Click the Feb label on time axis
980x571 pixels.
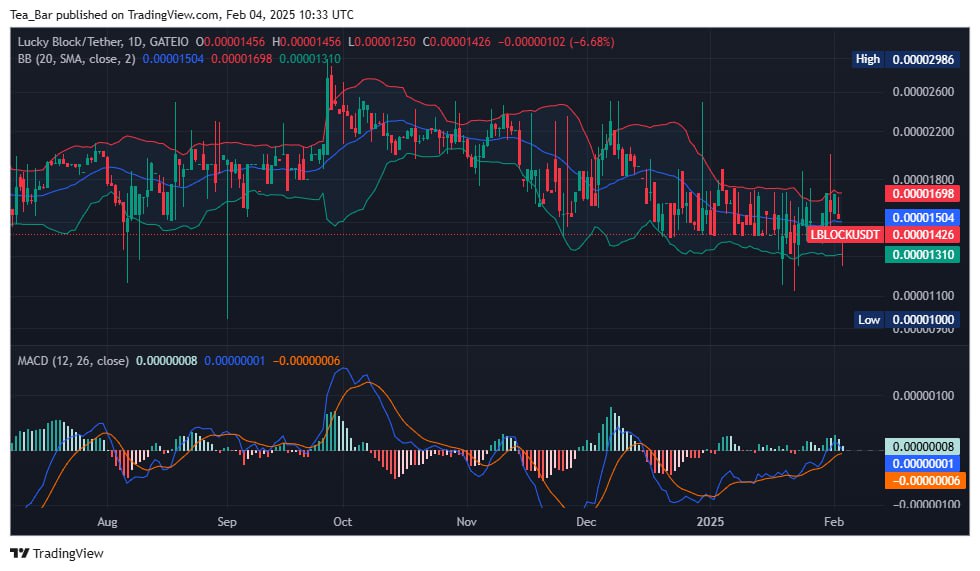(834, 522)
